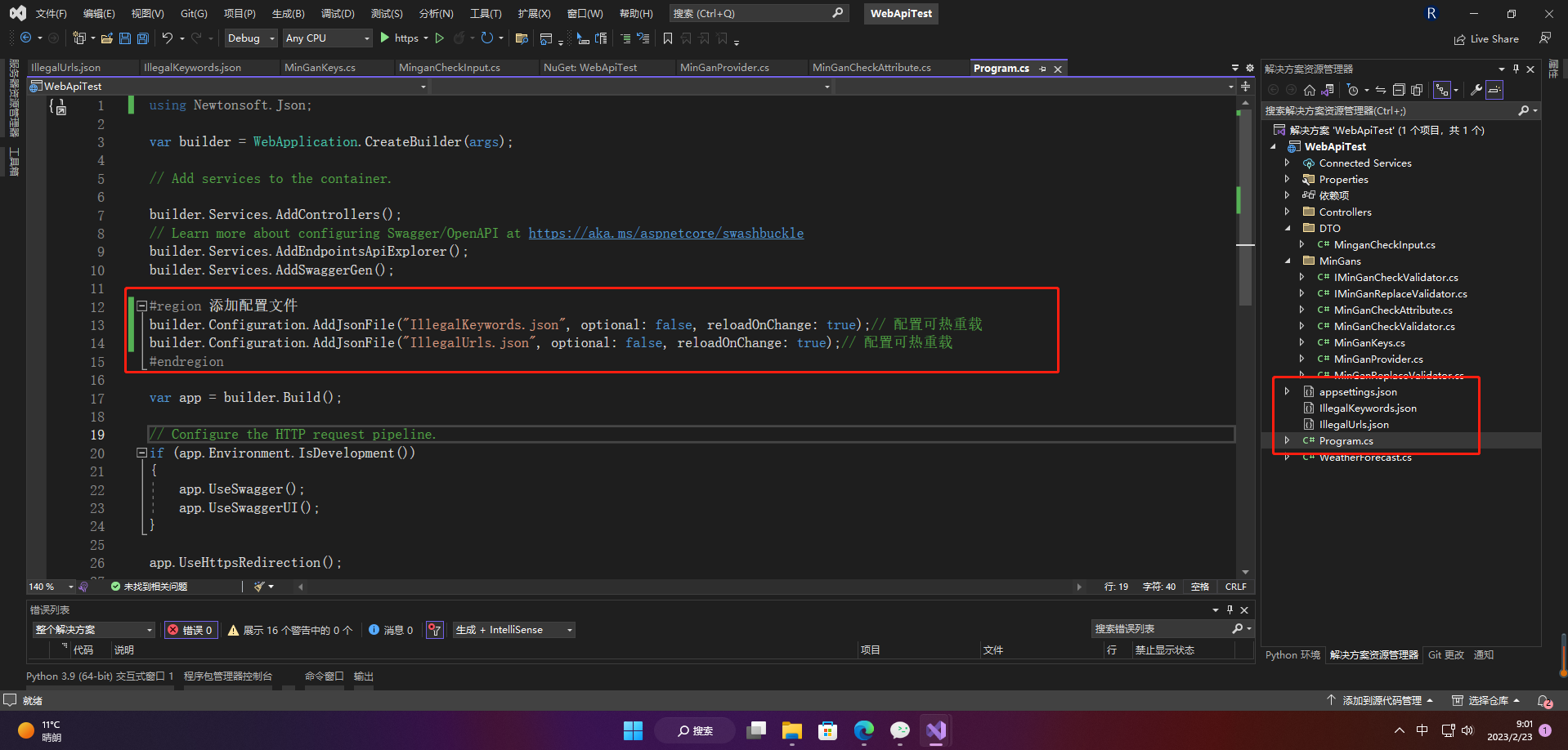This screenshot has height=750, width=1568.
Task: Click the pending changes filter clock icon
Action: tap(1353, 90)
